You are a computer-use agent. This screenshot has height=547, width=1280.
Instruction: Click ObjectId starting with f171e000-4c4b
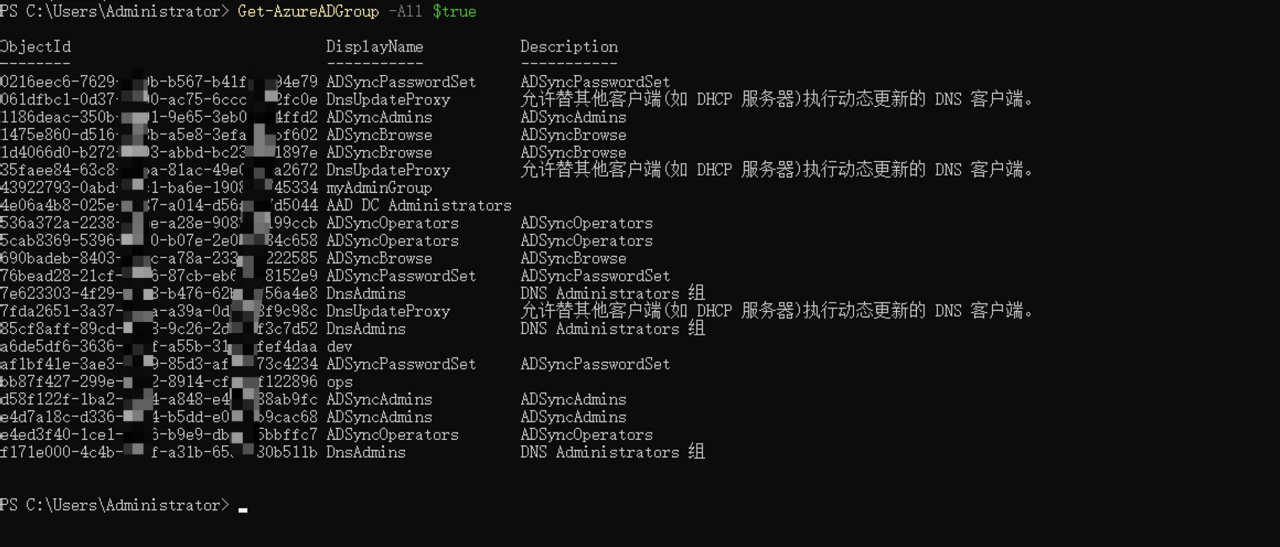[159, 453]
